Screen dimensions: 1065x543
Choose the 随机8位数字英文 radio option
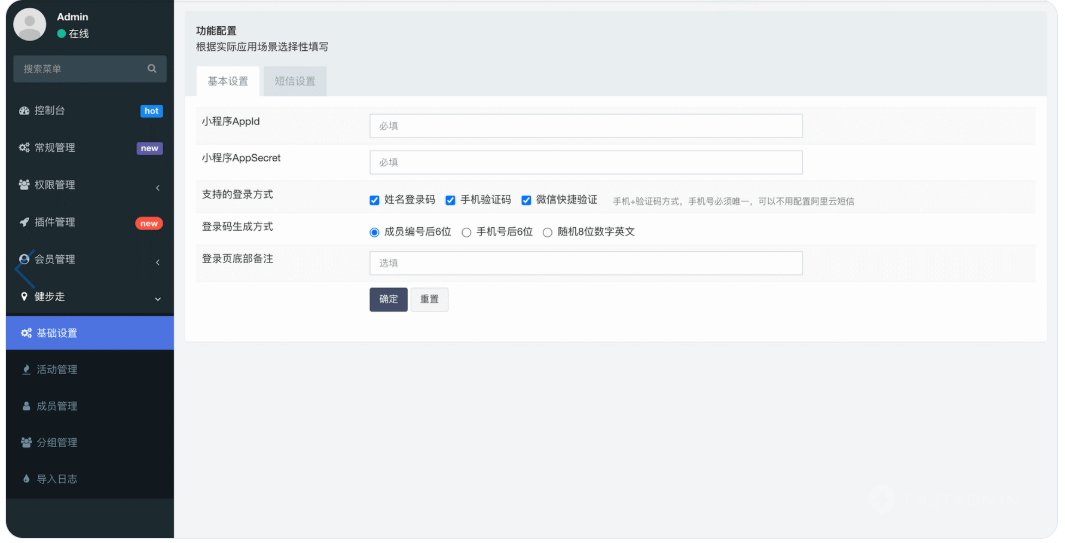(x=547, y=232)
